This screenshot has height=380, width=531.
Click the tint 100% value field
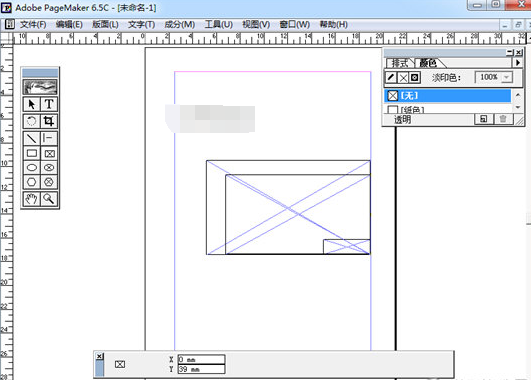pyautogui.click(x=489, y=78)
